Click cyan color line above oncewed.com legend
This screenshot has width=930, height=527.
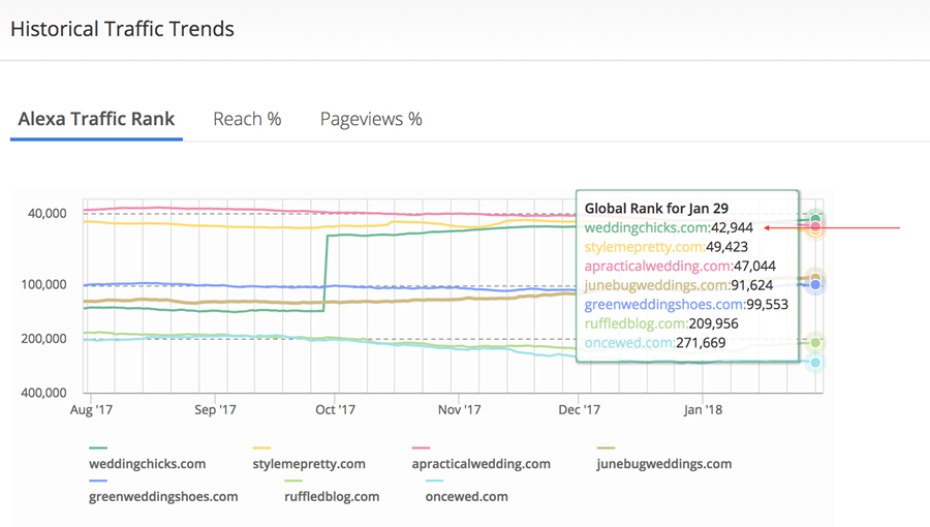click(434, 481)
